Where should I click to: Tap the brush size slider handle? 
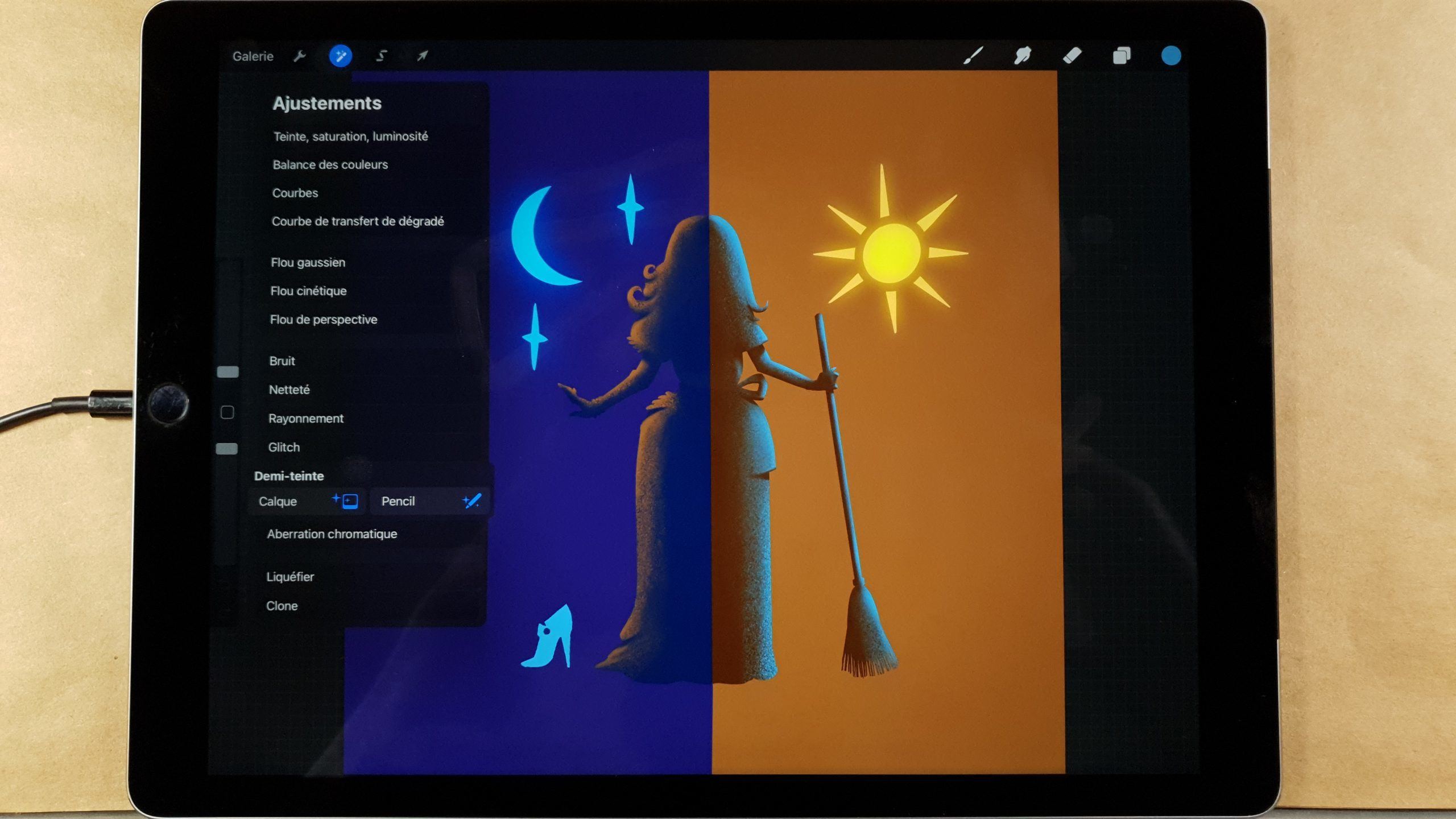click(x=228, y=372)
